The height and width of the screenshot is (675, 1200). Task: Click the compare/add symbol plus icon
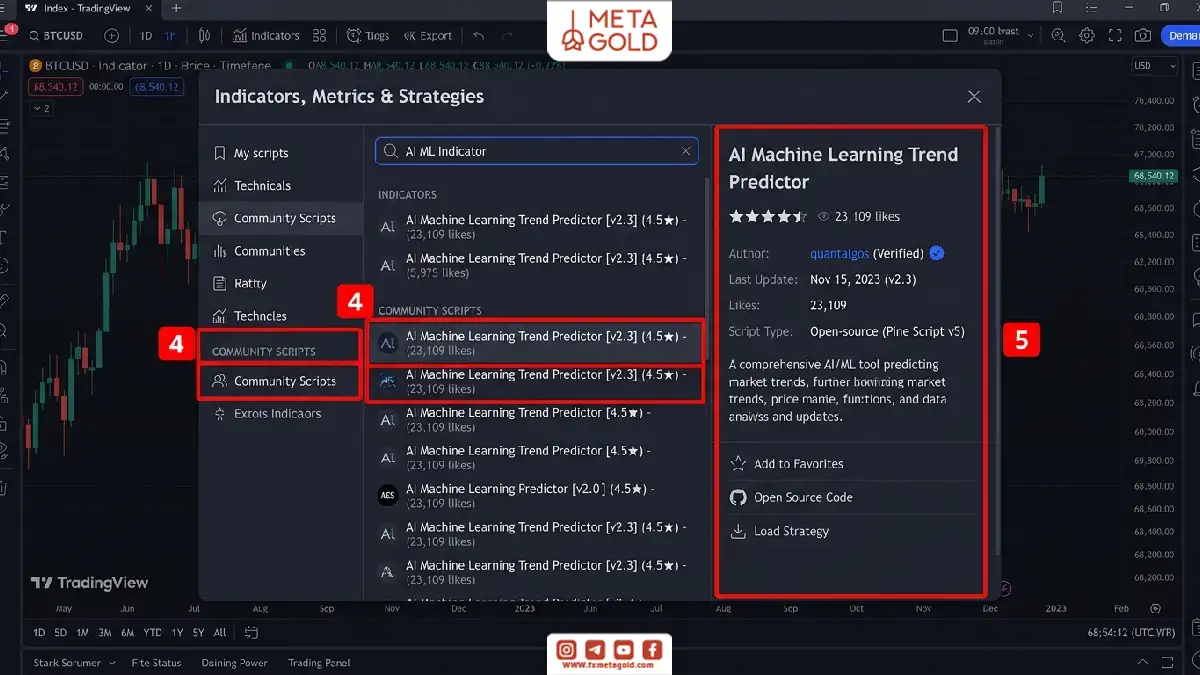click(112, 36)
